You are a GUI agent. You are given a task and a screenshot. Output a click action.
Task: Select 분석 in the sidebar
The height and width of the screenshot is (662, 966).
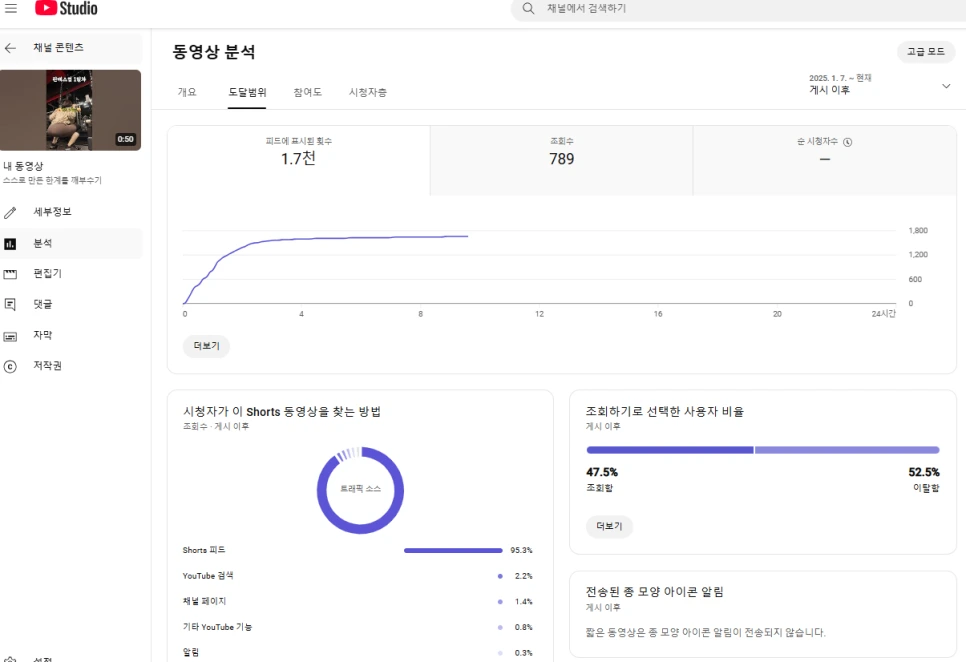pos(71,243)
